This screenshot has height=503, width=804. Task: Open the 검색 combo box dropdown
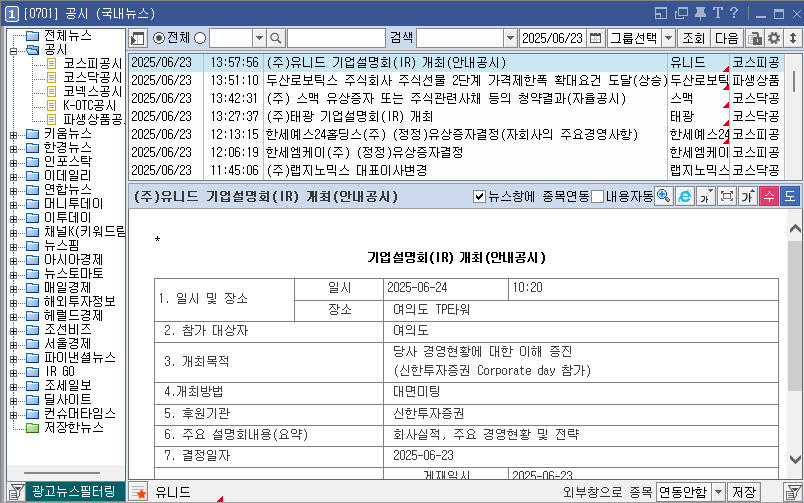(510, 38)
